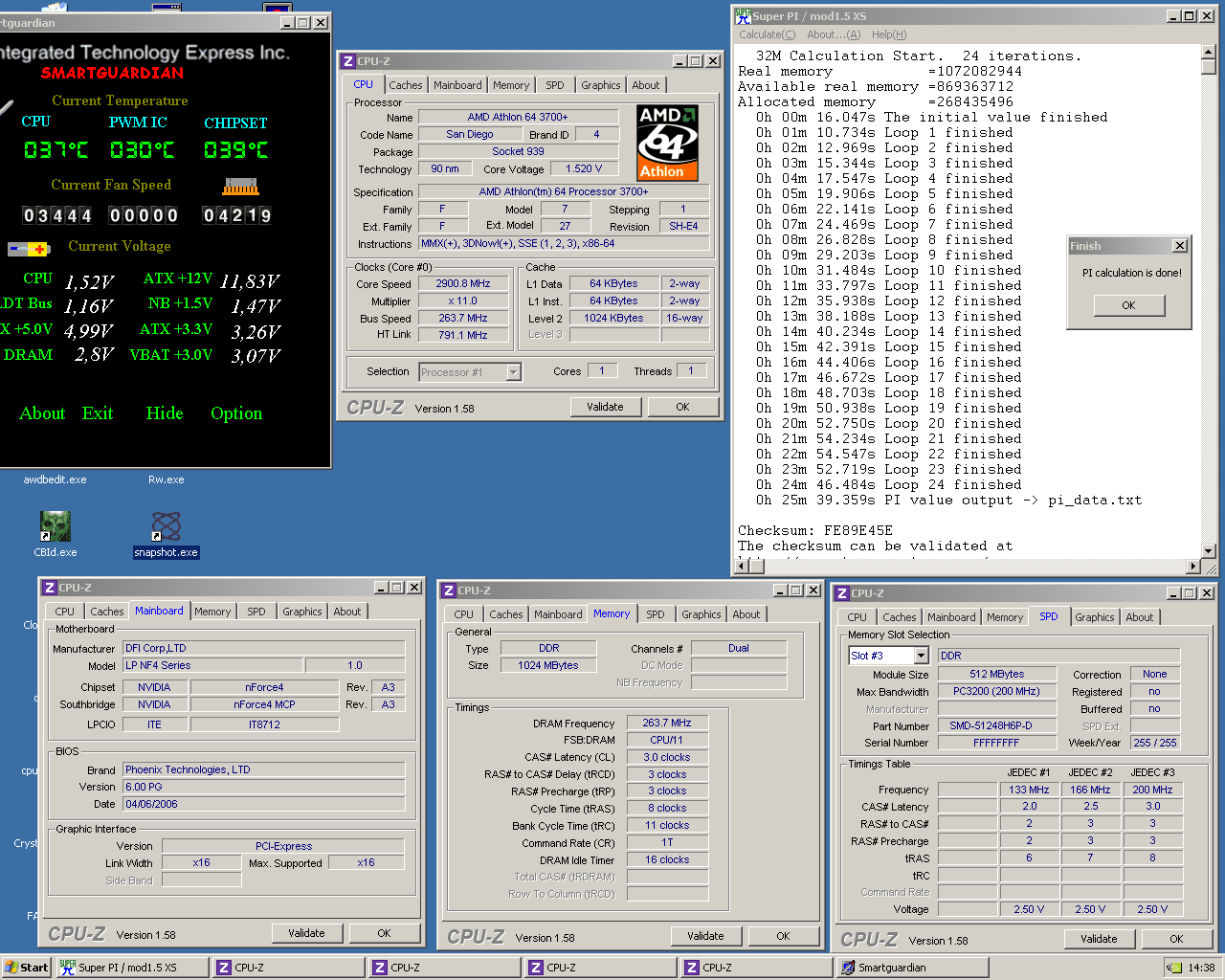Image resolution: width=1225 pixels, height=980 pixels.
Task: Click the BIOS date field 04/06/2006
Action: tap(263, 804)
